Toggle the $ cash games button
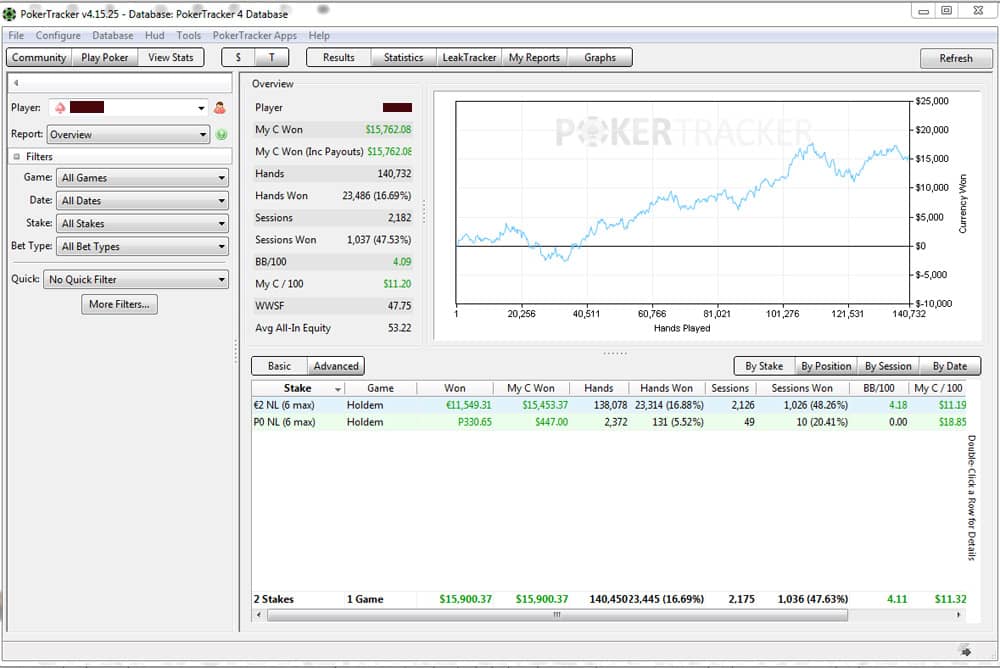Image resolution: width=1000 pixels, height=668 pixels. (238, 57)
